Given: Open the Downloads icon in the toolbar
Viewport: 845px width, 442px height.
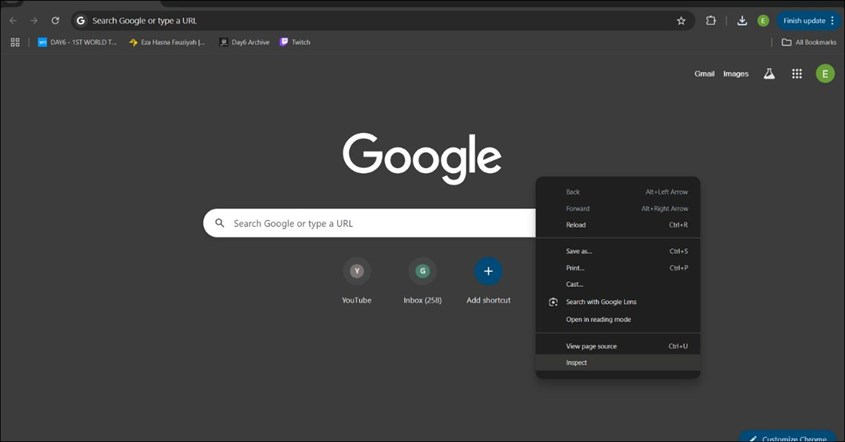Looking at the screenshot, I should [742, 20].
